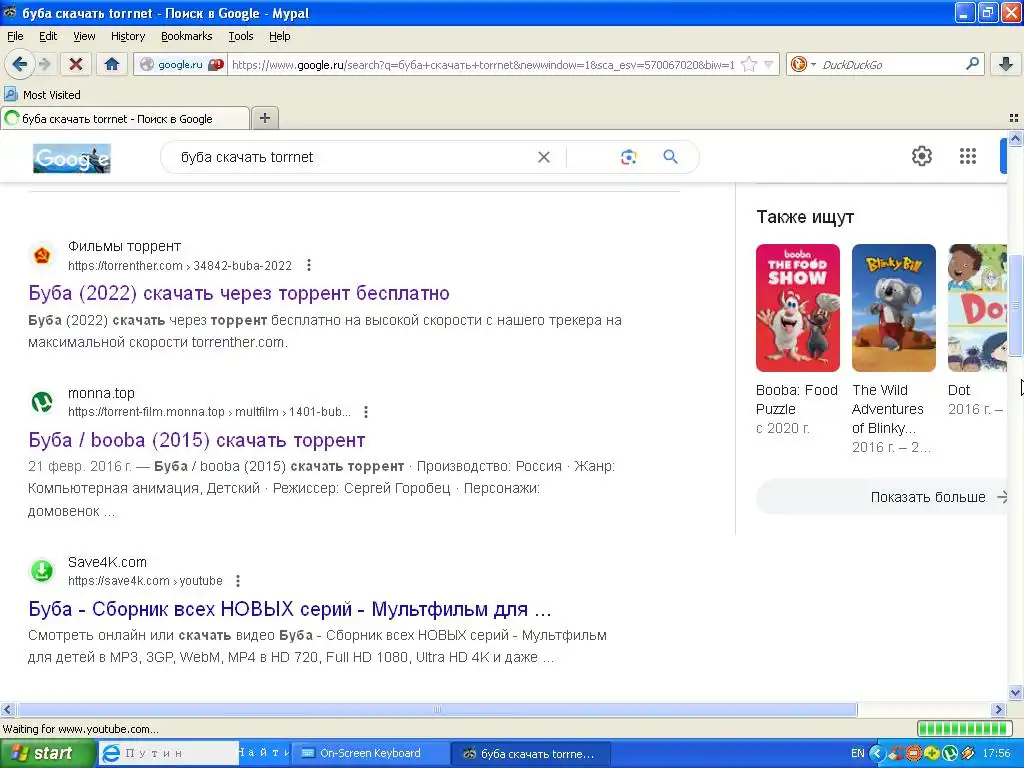Open the Help menu

[280, 36]
